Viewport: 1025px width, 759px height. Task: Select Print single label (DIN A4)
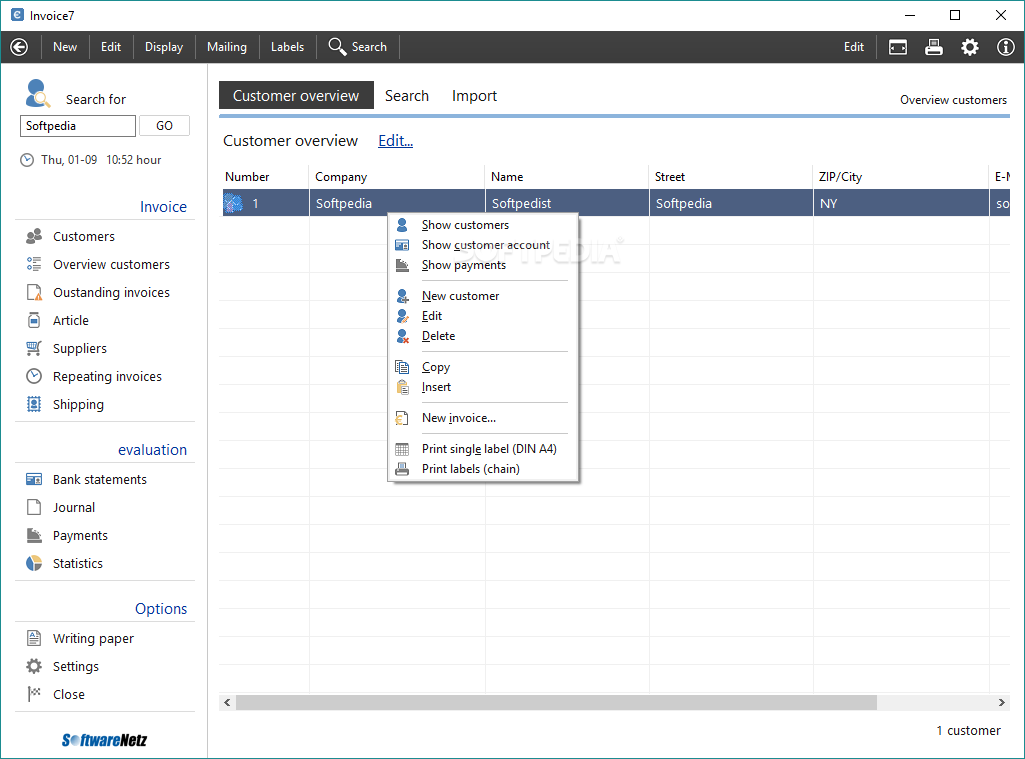click(x=483, y=449)
